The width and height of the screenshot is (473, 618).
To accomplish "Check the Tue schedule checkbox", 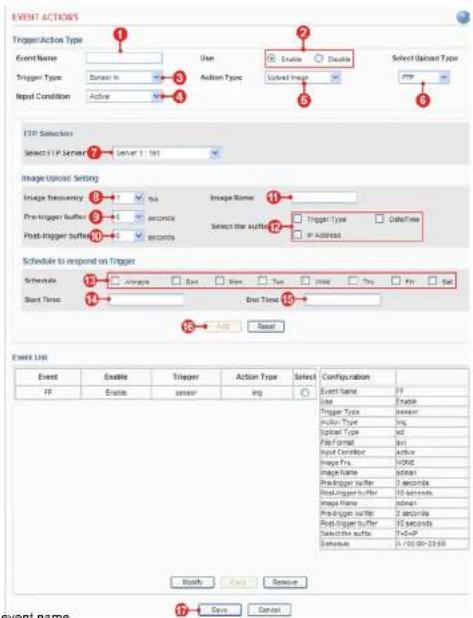I will tap(263, 281).
